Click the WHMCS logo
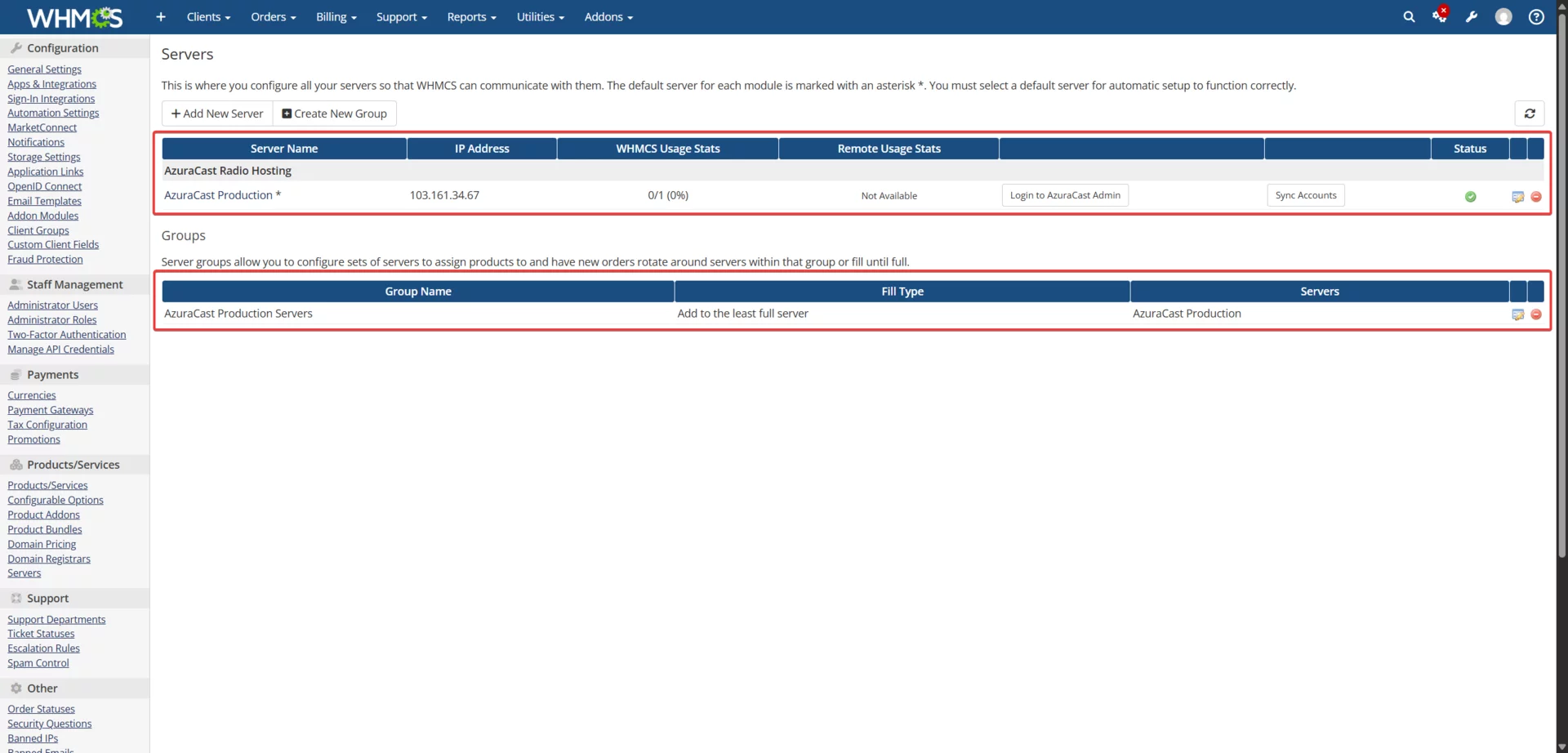Screen dimensions: 1568x753 (73, 16)
